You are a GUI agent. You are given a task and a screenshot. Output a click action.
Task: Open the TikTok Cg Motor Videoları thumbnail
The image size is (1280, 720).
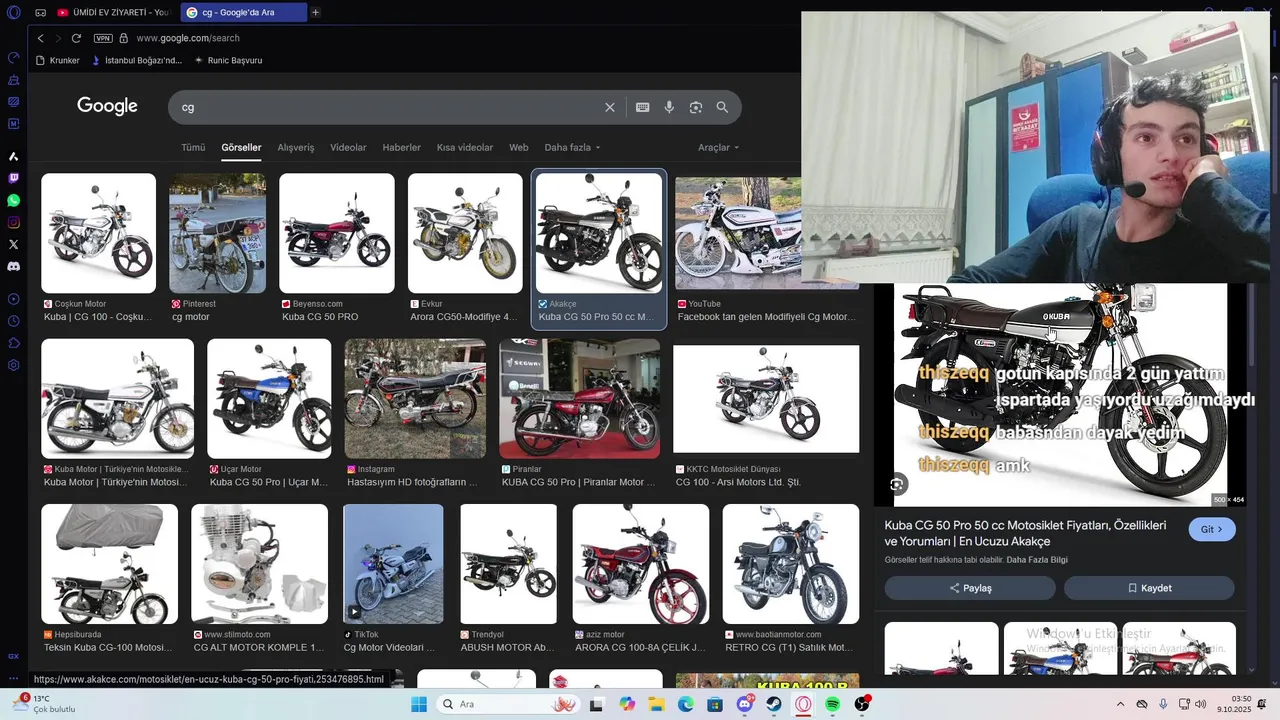[x=393, y=564]
